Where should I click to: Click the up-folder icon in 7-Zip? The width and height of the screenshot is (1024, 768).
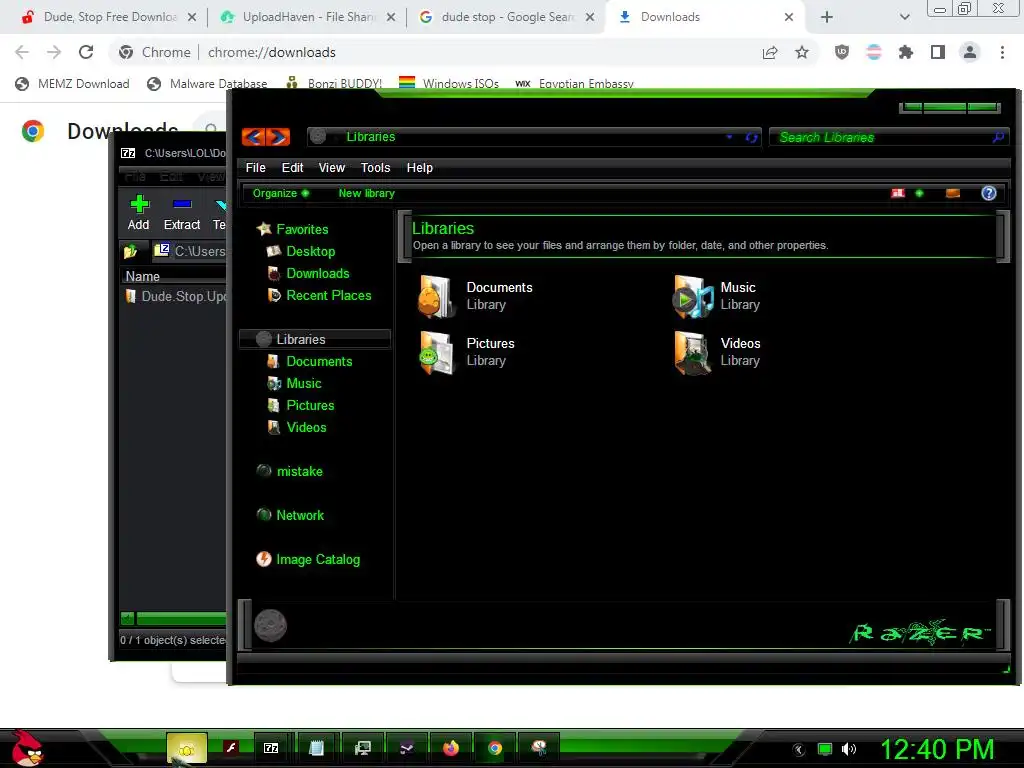[131, 251]
